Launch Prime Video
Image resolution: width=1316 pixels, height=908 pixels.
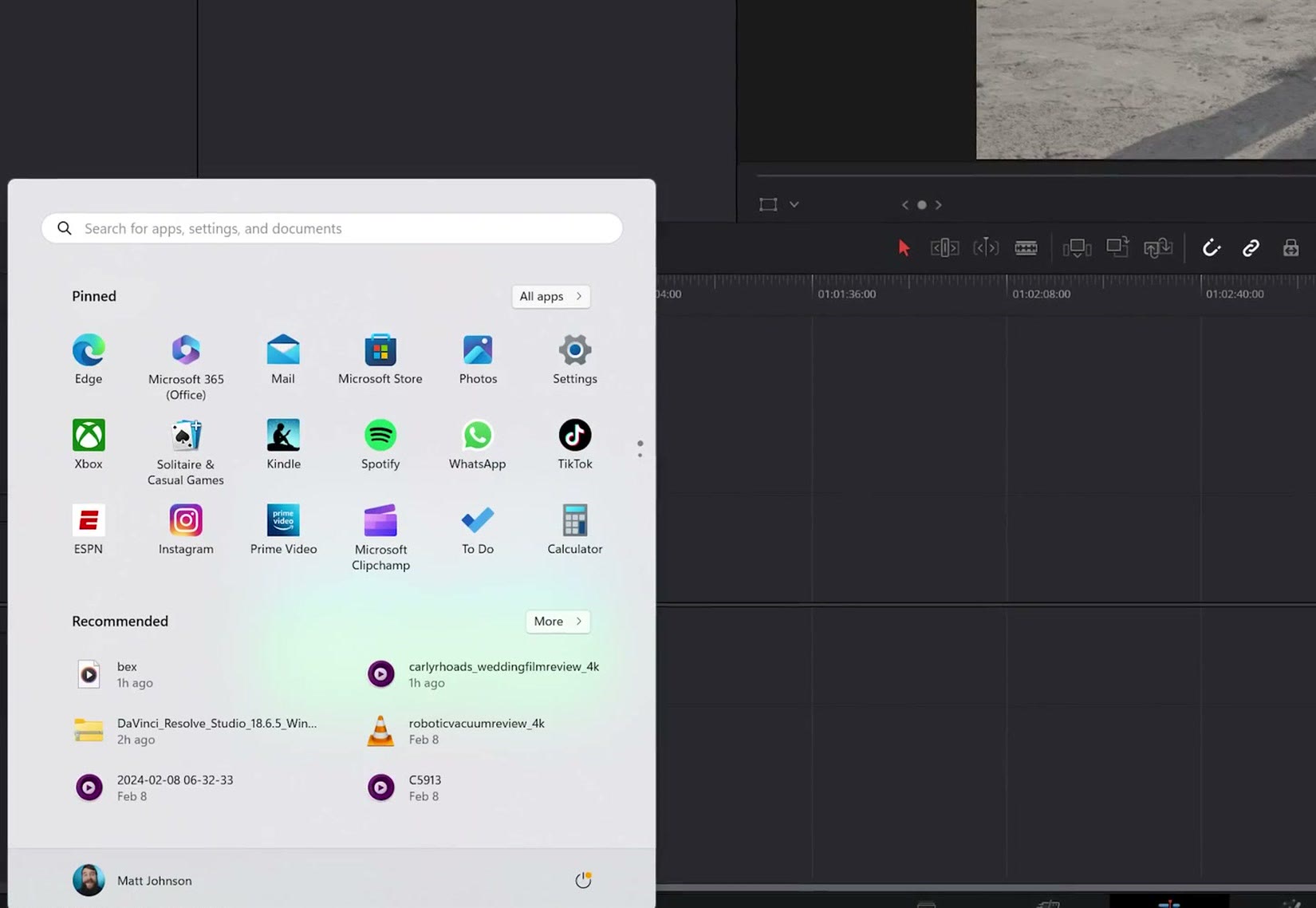coord(283,531)
